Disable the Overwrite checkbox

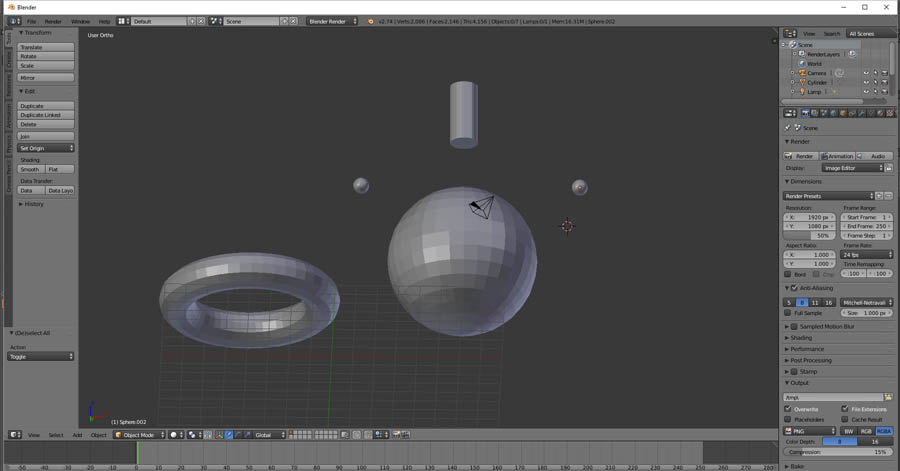tap(788, 409)
